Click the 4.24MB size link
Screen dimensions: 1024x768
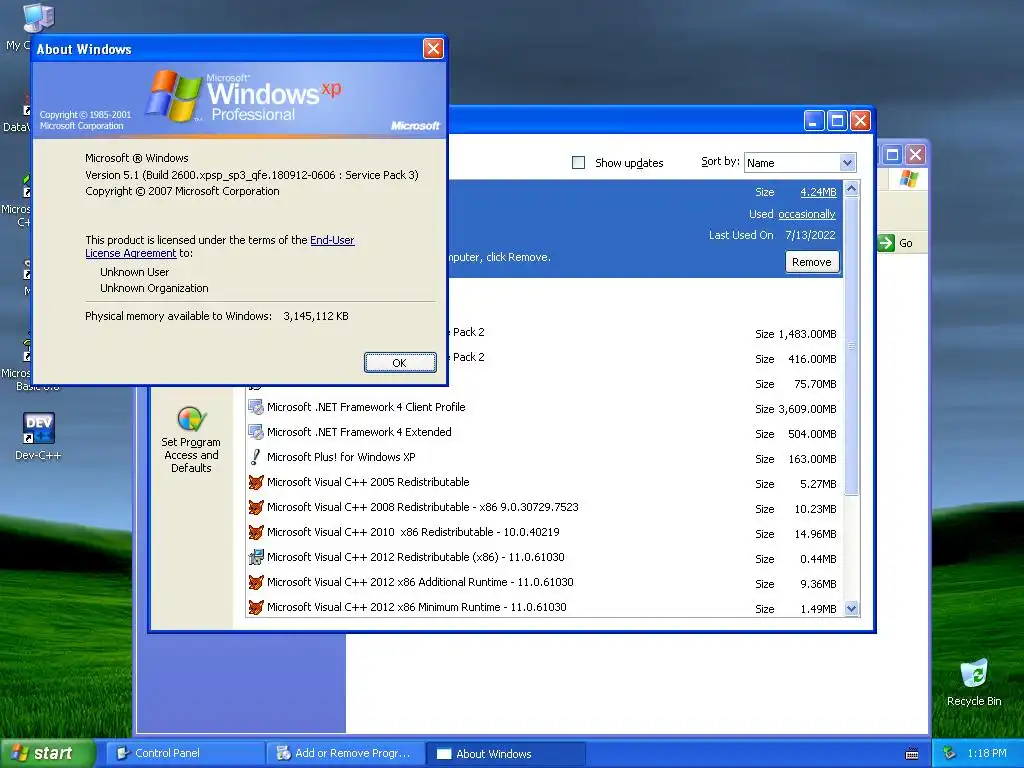point(818,192)
